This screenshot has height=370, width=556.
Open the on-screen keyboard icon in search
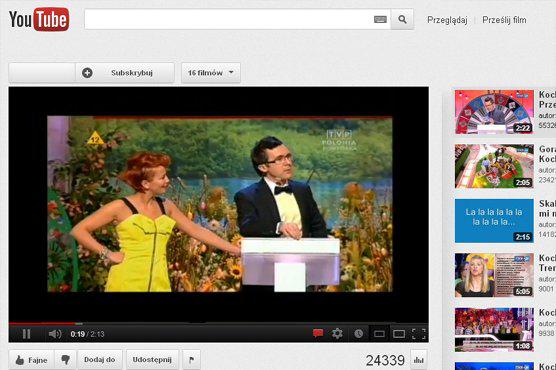point(380,20)
